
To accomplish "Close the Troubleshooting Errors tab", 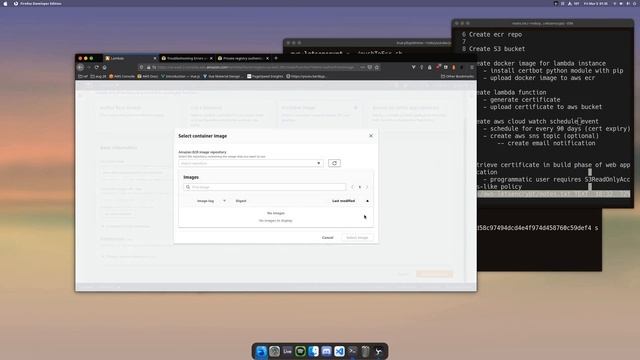I will pos(211,58).
